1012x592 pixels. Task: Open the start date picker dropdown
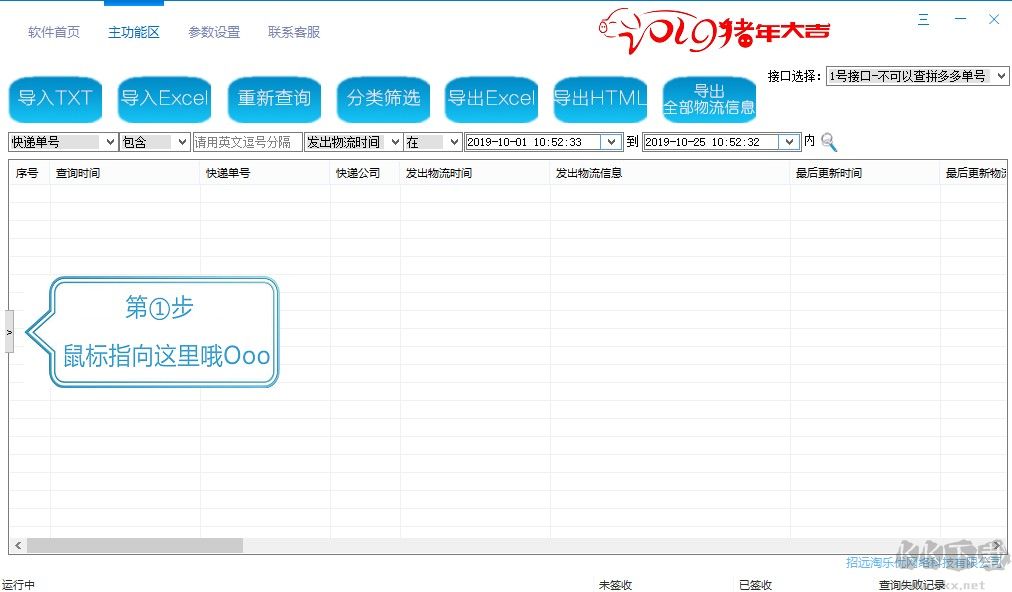(x=611, y=143)
